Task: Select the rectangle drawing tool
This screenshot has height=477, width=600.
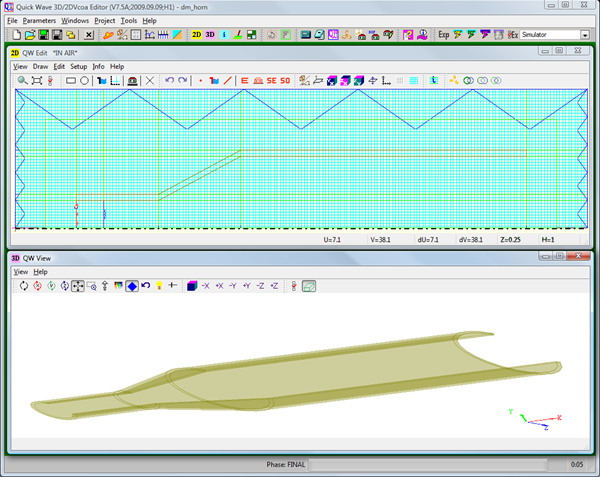Action: click(71, 80)
